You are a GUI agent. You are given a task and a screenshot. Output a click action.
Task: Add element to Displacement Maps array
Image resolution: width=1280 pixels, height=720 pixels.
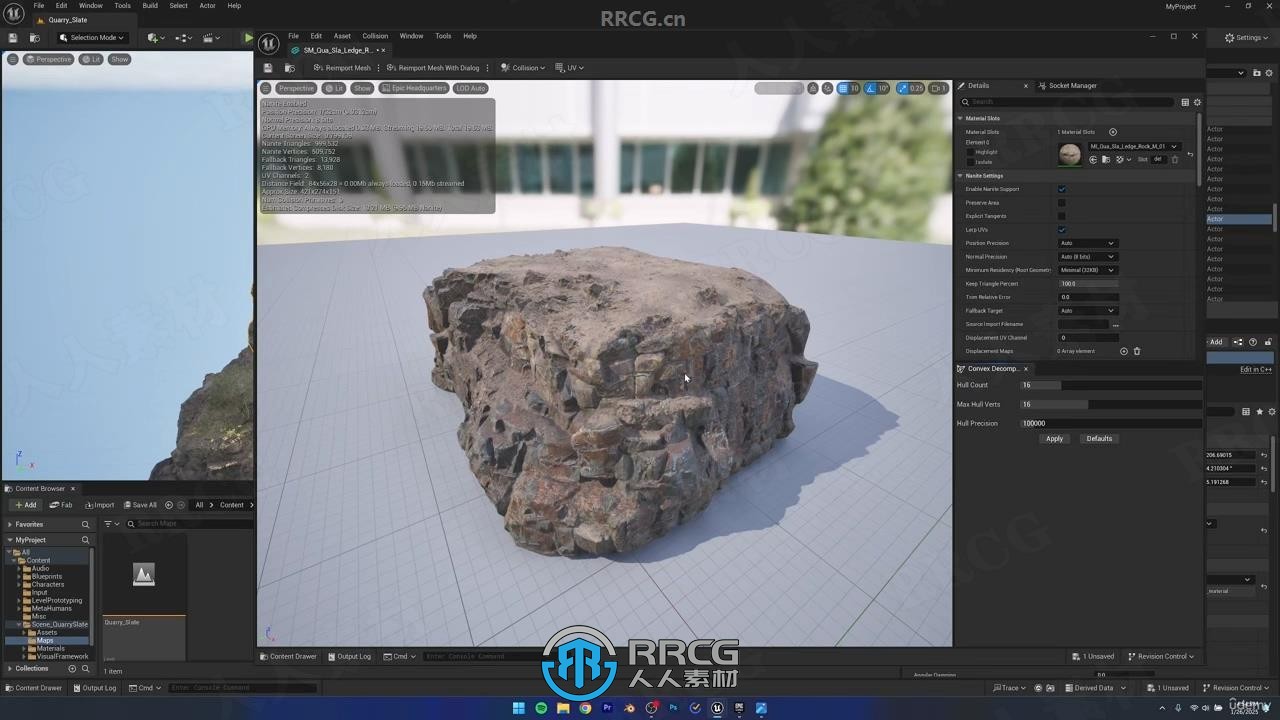point(1124,351)
